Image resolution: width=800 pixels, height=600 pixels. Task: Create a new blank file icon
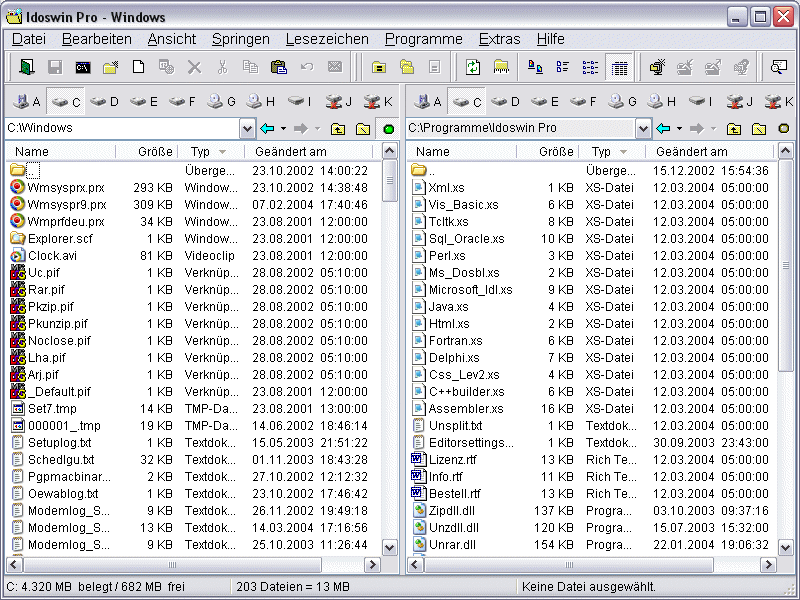[x=138, y=67]
